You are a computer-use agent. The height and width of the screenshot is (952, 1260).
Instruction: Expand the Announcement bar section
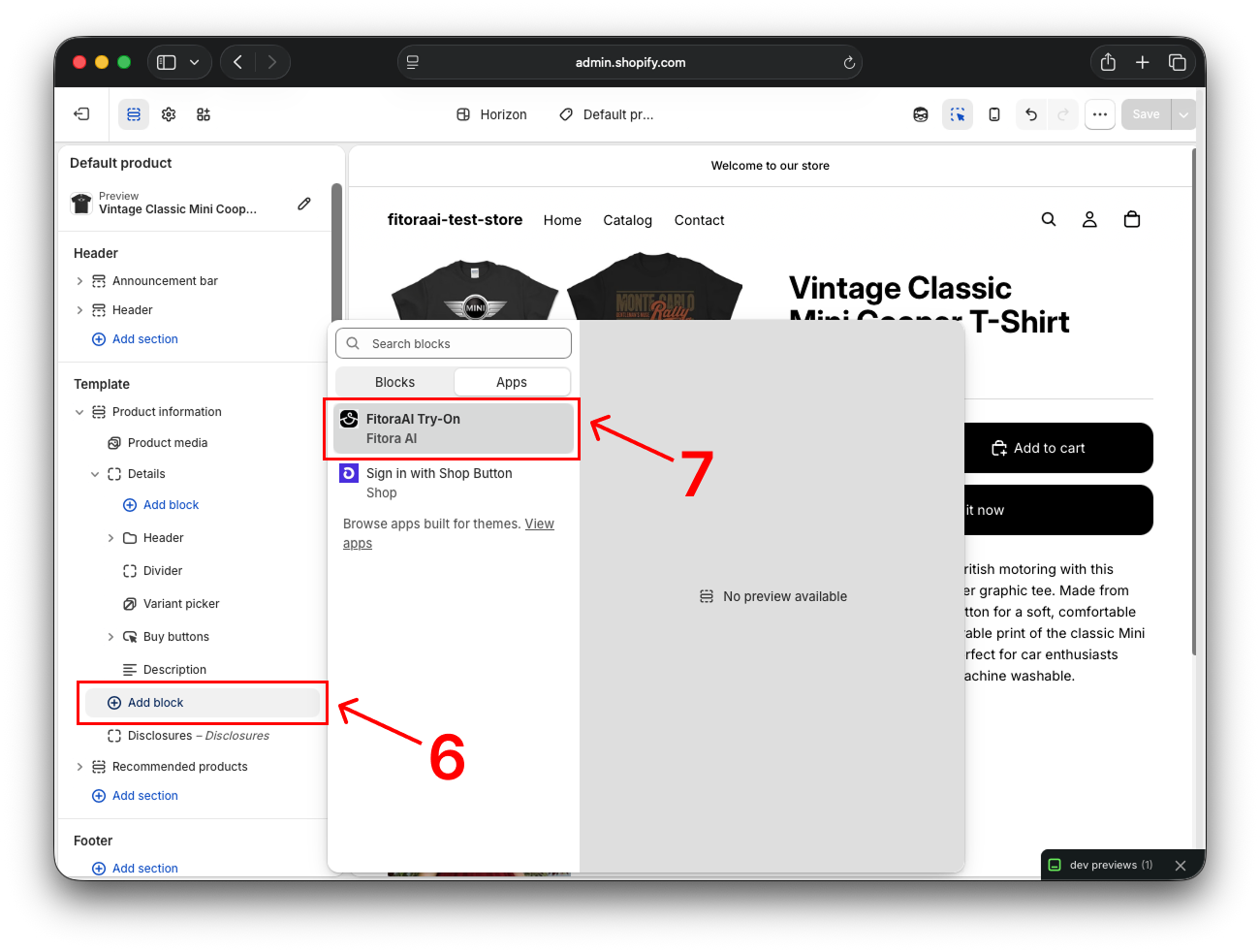[x=79, y=281]
